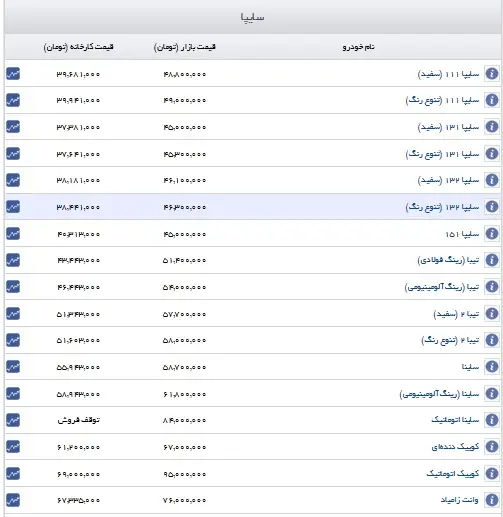Show price chart for تیبا 2 (سفید)

pyautogui.click(x=13, y=314)
